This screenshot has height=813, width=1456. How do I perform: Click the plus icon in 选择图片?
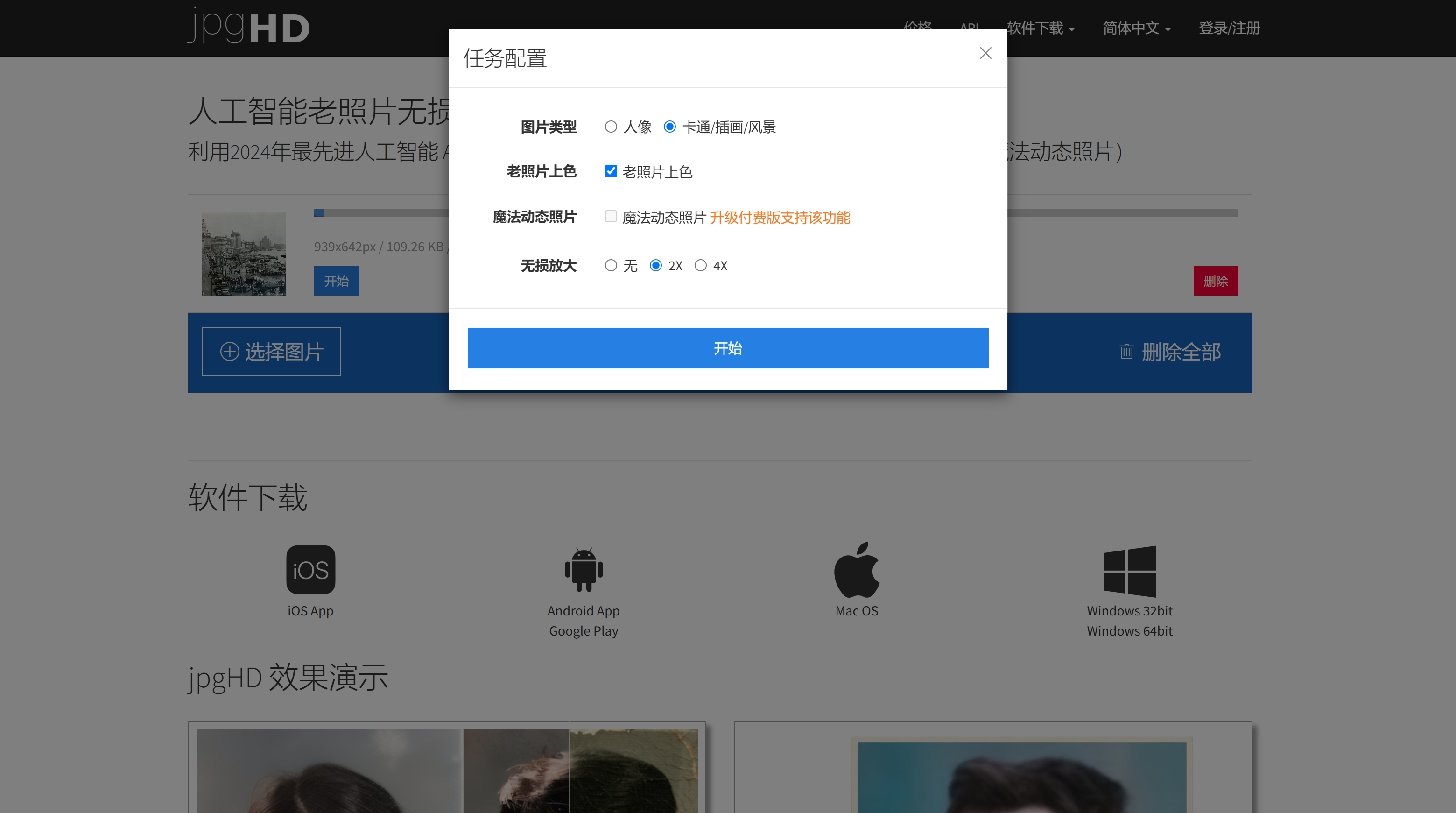229,351
